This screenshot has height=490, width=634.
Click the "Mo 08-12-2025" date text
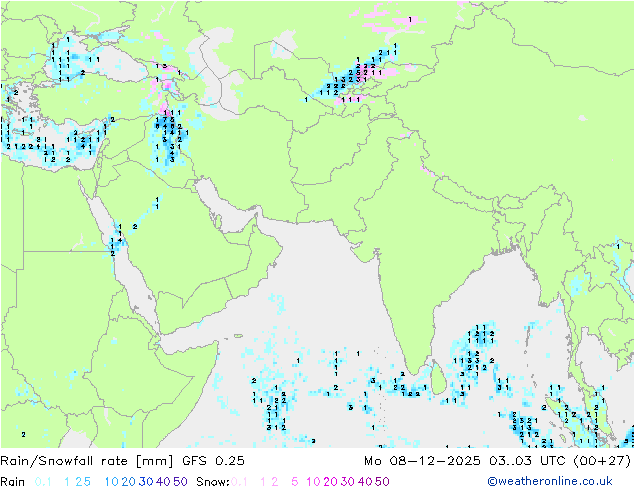(x=422, y=461)
